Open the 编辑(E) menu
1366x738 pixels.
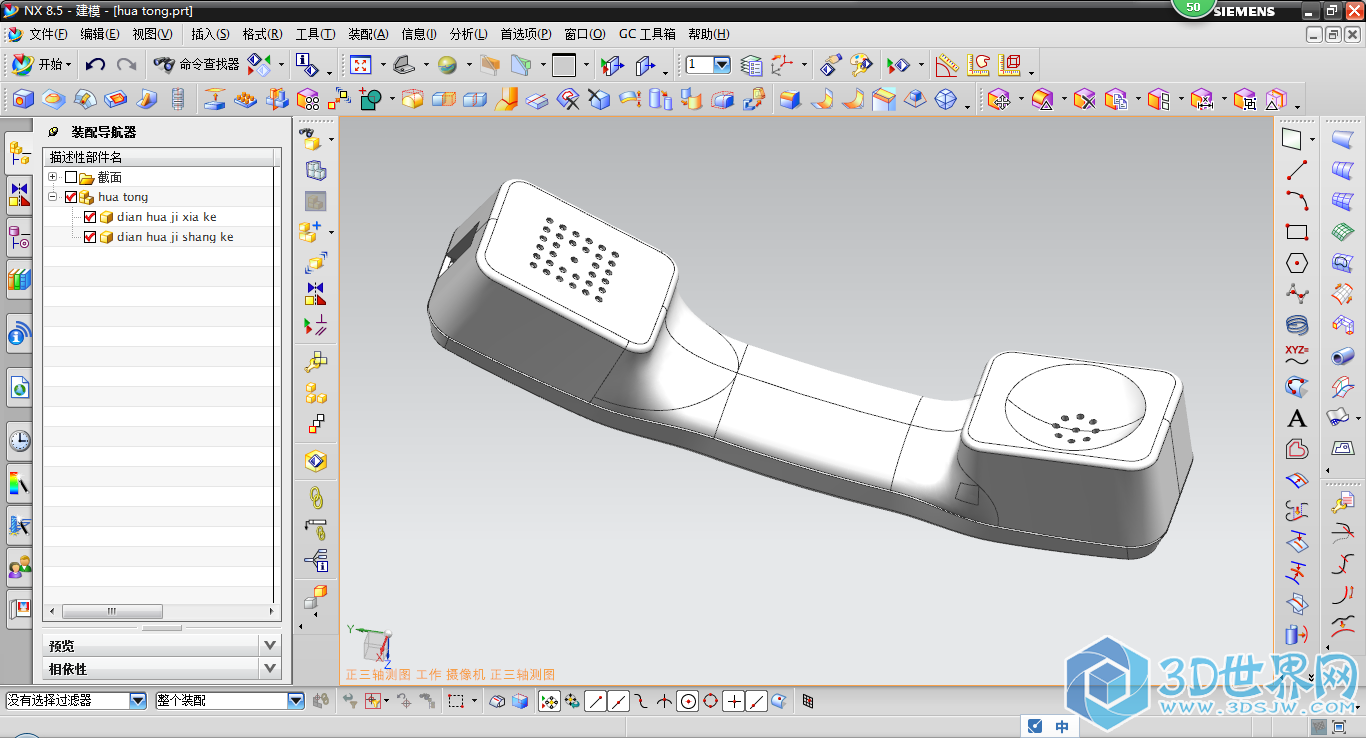[x=100, y=34]
